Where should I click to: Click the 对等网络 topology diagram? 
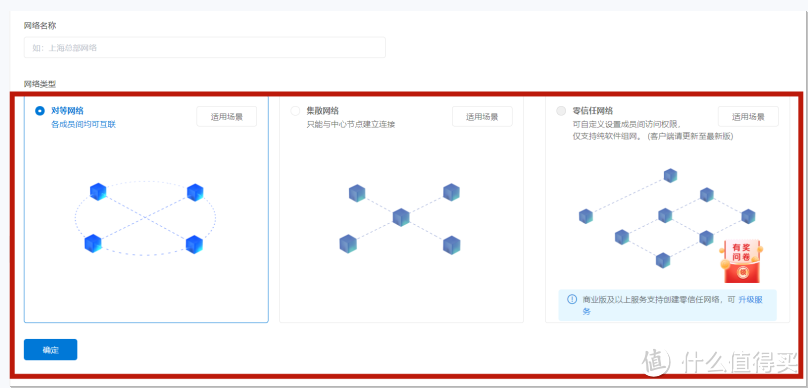point(146,218)
